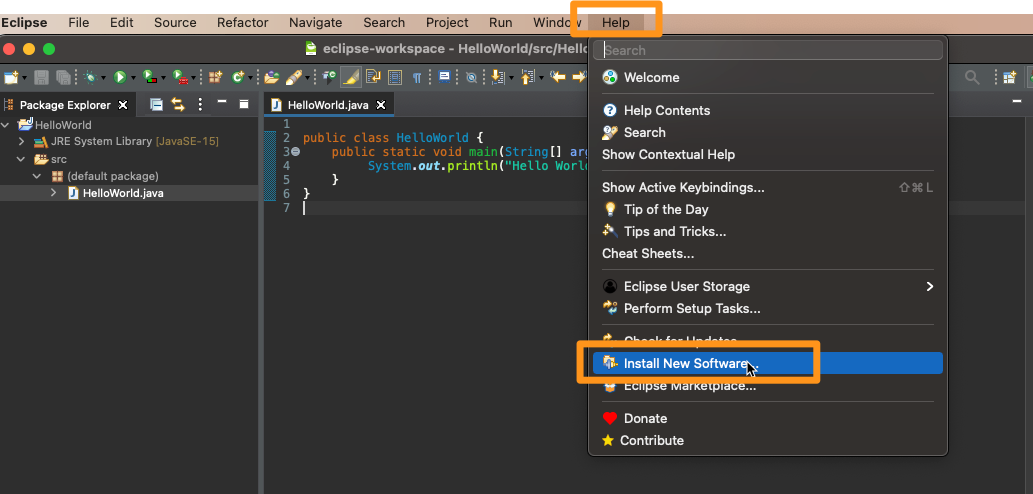Open the Package Explorer view menu dots

(200, 104)
